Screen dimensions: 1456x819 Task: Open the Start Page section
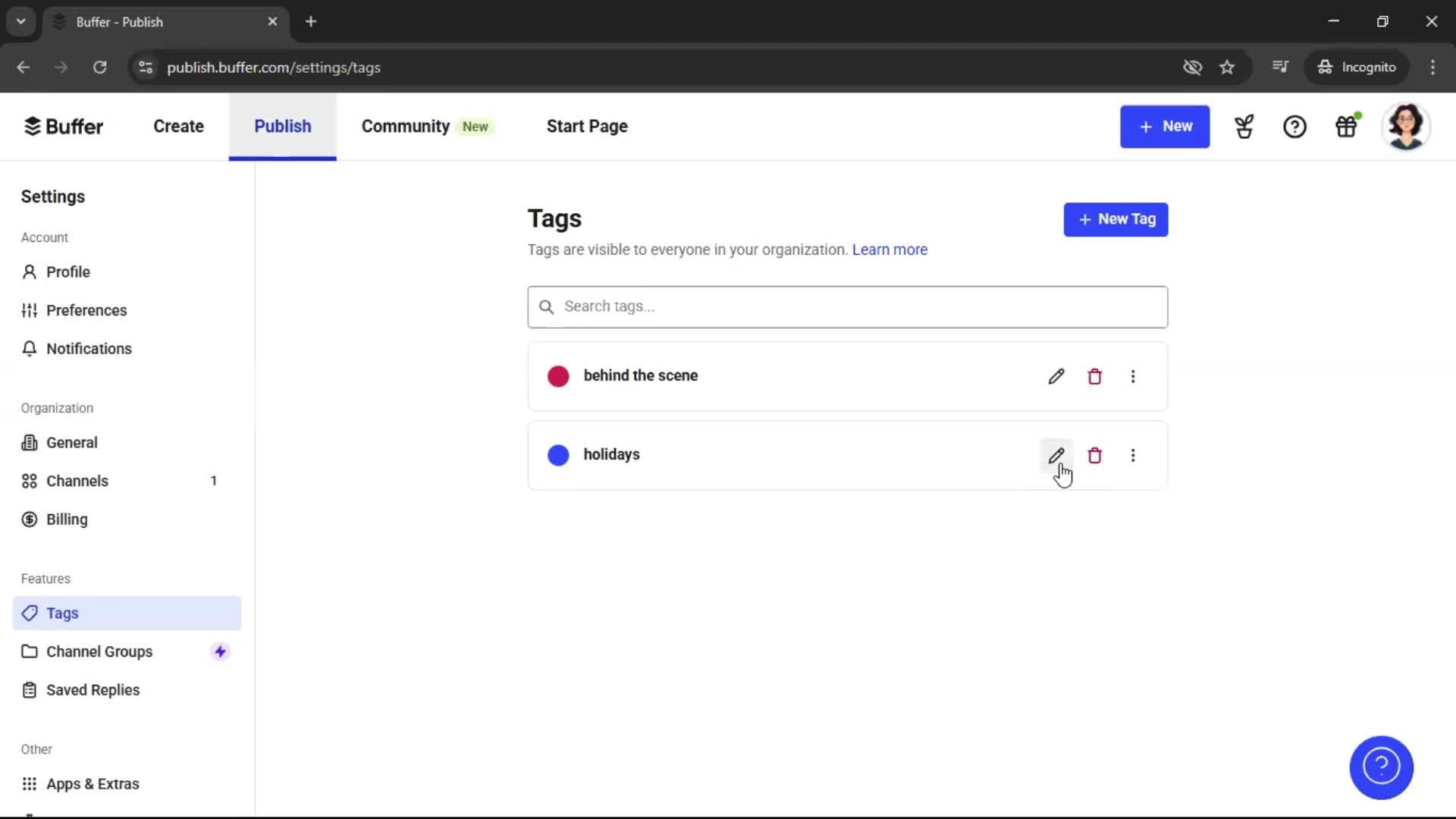point(586,126)
